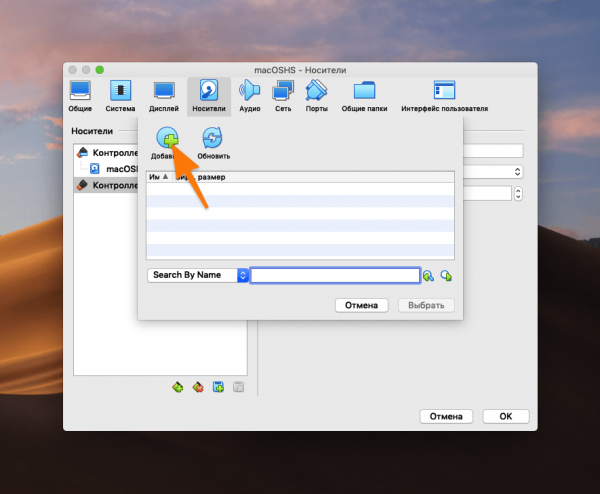Open the Аудио settings section

click(249, 96)
